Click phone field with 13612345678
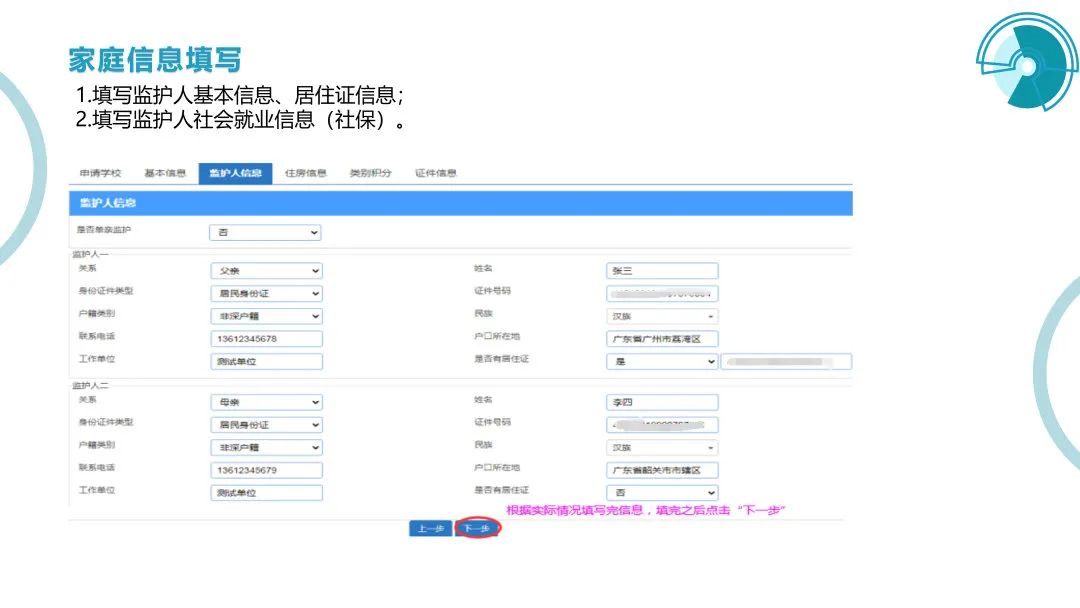Screen dimensions: 1080x608 point(267,339)
